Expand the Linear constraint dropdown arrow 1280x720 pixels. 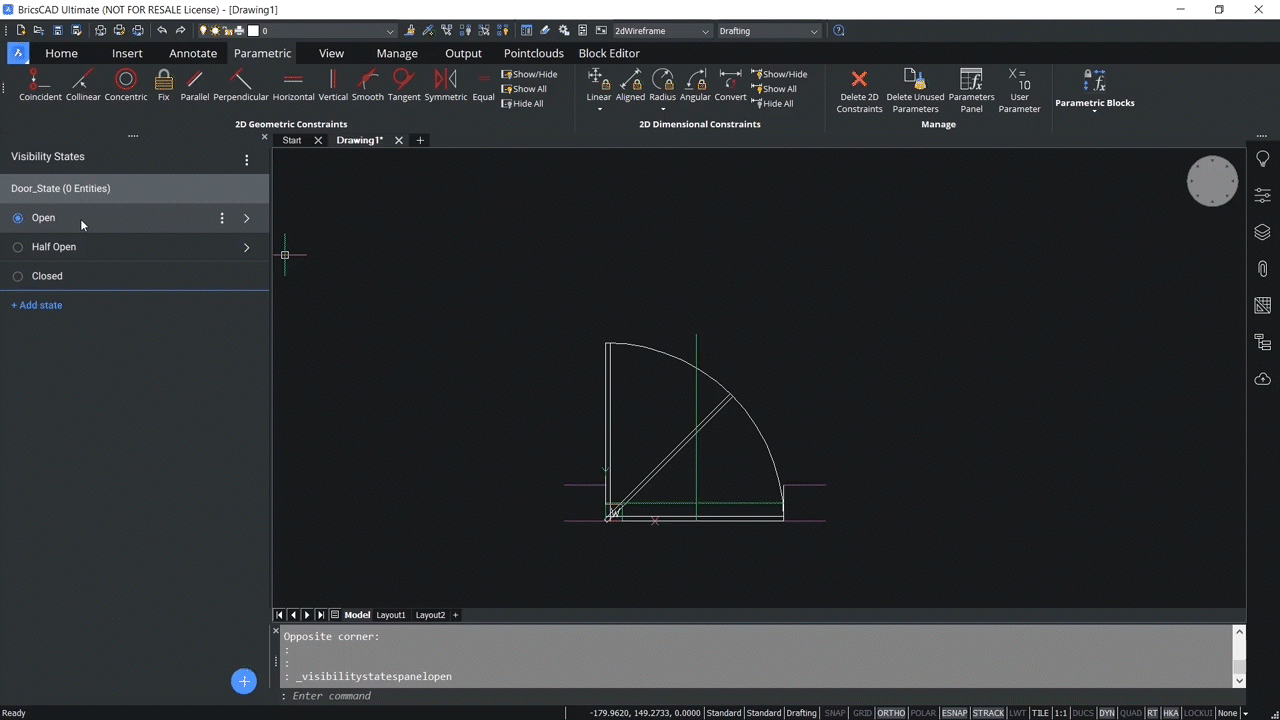[x=599, y=108]
